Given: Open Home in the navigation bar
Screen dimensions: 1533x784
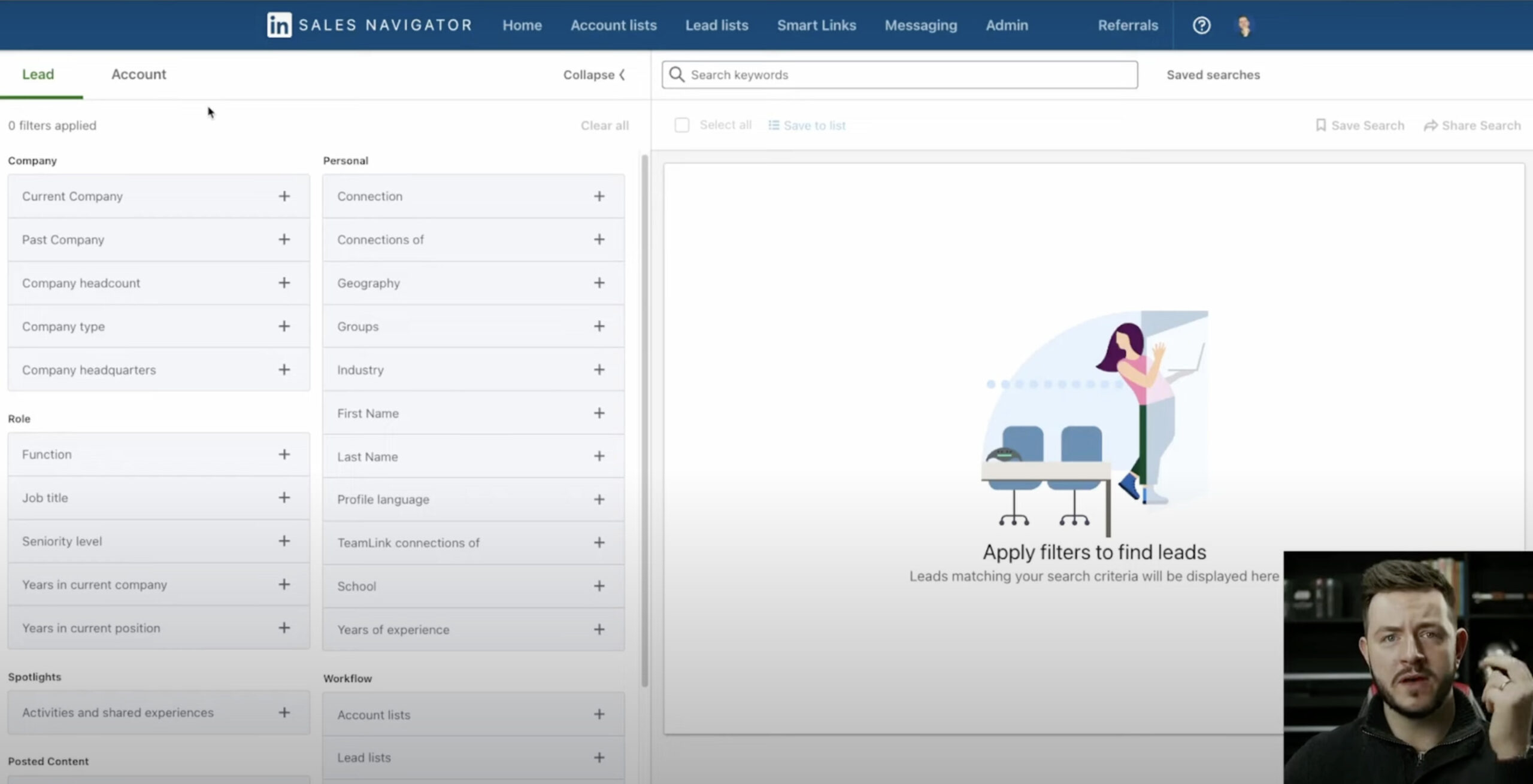Looking at the screenshot, I should pos(522,25).
